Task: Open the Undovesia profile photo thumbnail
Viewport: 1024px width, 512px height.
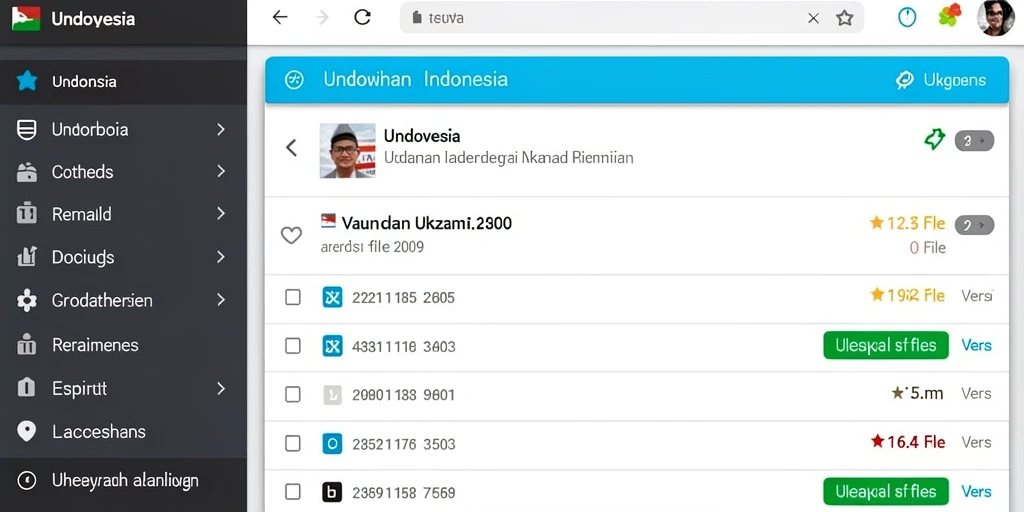Action: [x=347, y=151]
